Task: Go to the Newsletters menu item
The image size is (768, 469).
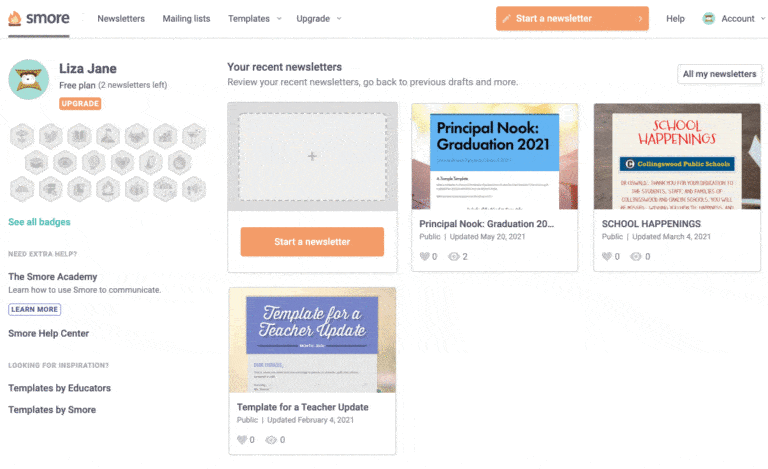Action: click(121, 18)
